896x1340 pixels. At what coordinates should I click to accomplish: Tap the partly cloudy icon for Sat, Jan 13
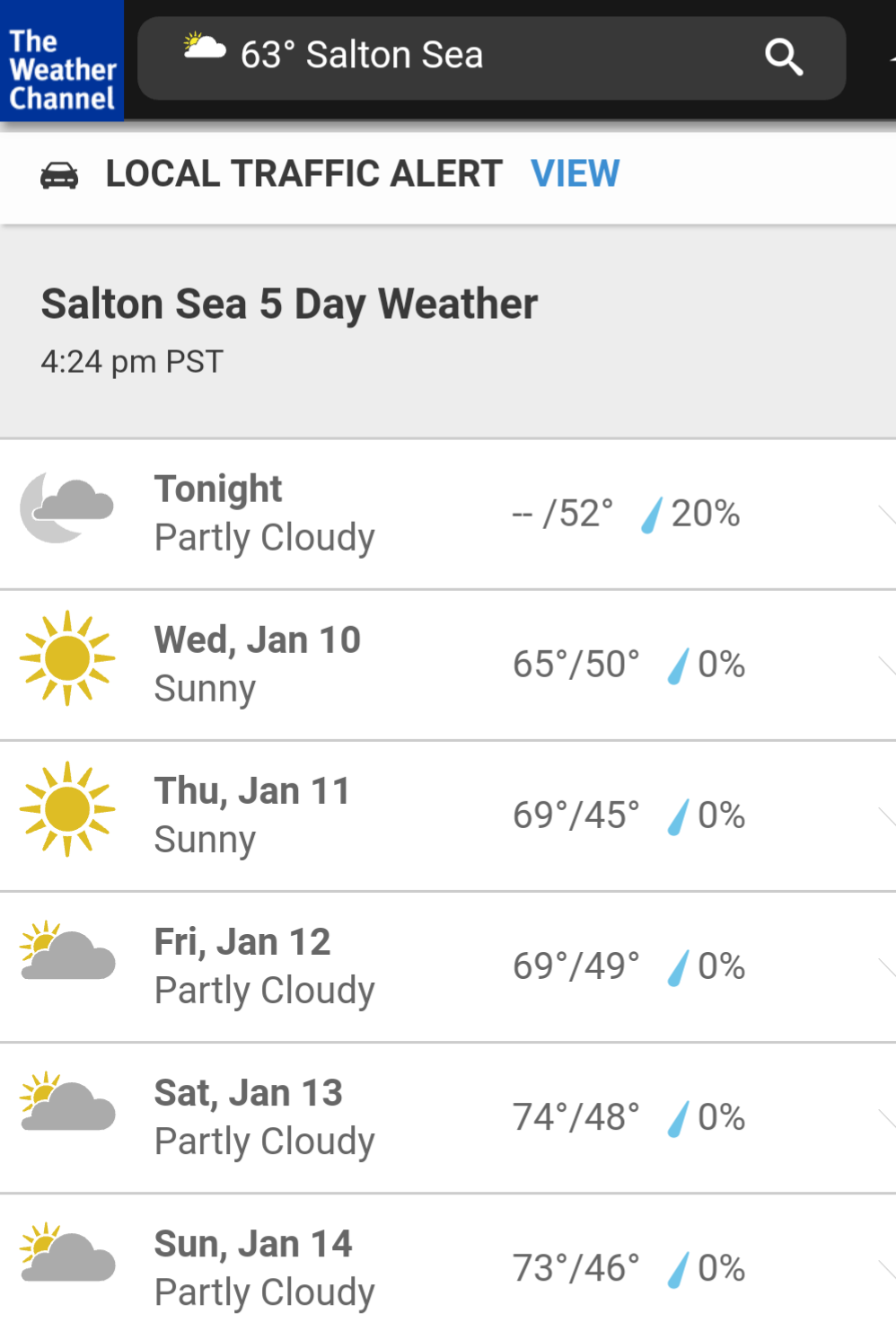click(67, 1101)
